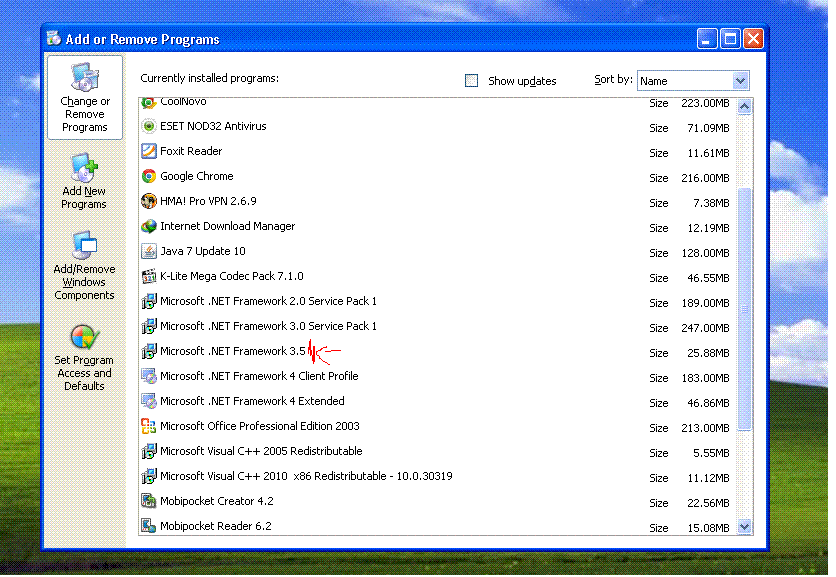Click .NET Framework 2.0 Service Pack 1 icon
836x577 pixels.
point(149,301)
